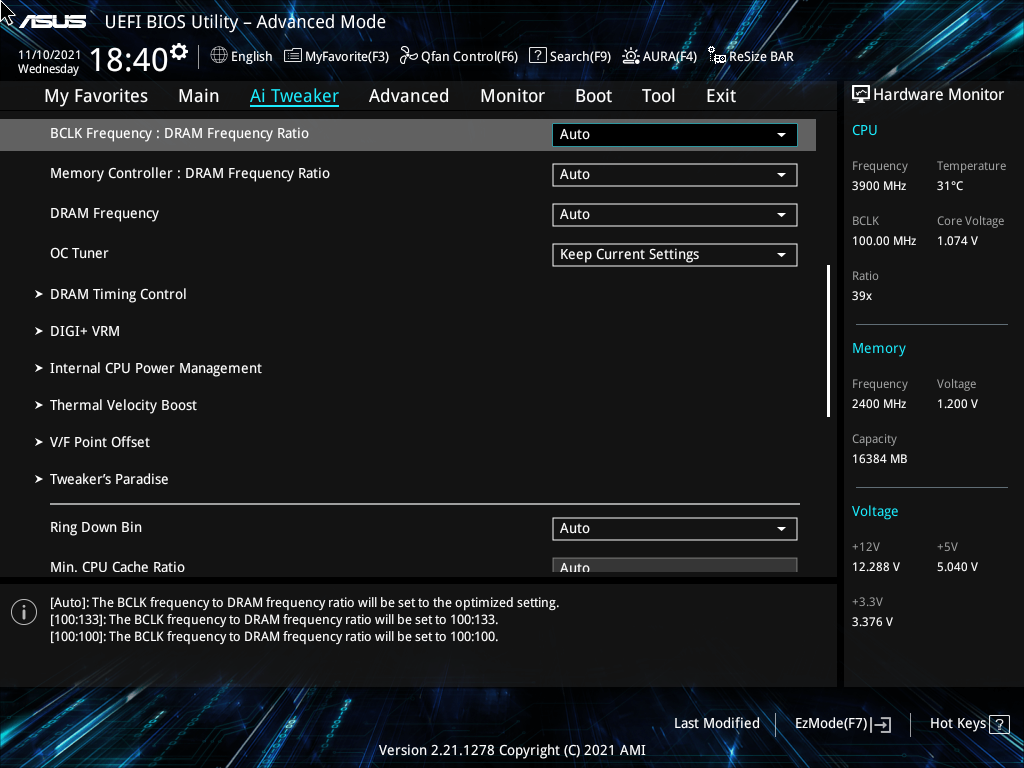This screenshot has height=768, width=1024.
Task: Click the Hardware Monitor display icon
Action: pos(861,95)
